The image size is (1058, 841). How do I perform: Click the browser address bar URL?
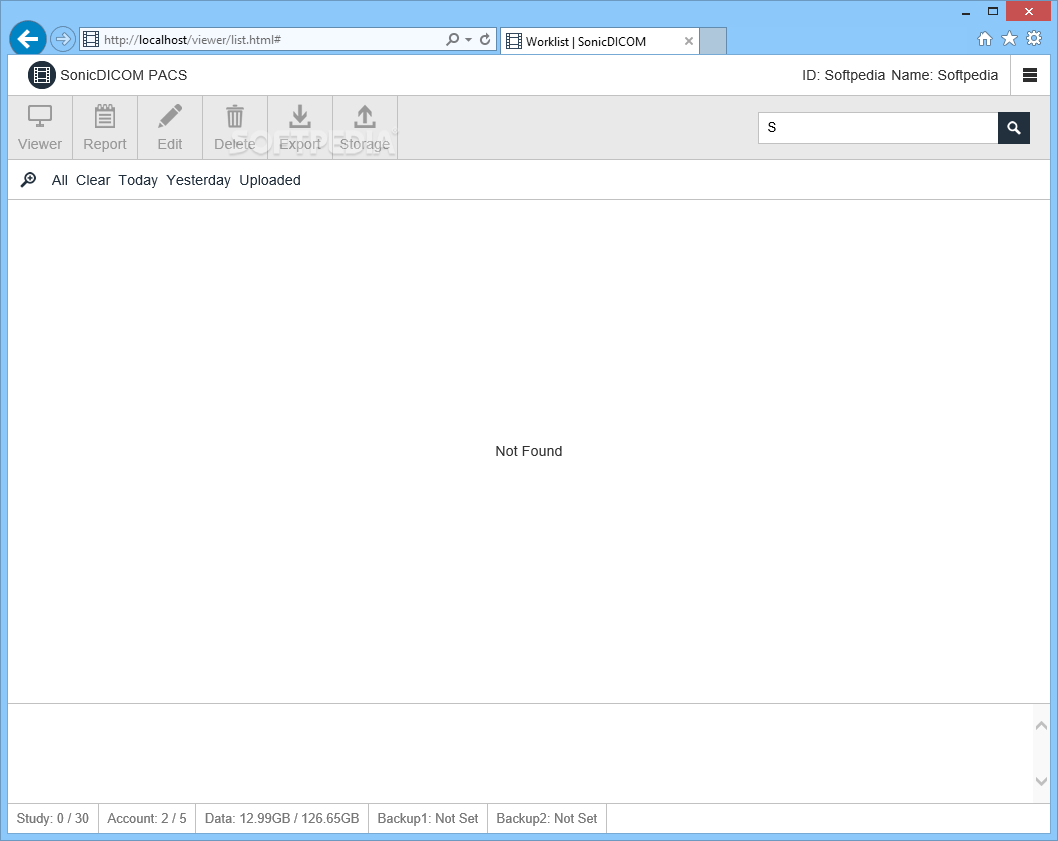pos(192,40)
